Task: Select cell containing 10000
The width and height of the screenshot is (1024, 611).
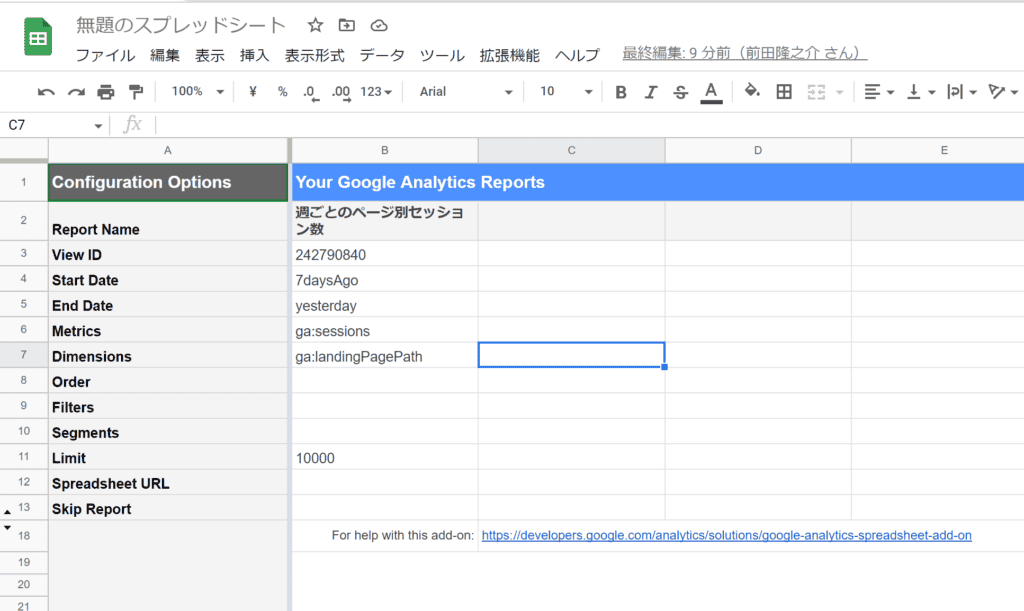Action: 385,458
